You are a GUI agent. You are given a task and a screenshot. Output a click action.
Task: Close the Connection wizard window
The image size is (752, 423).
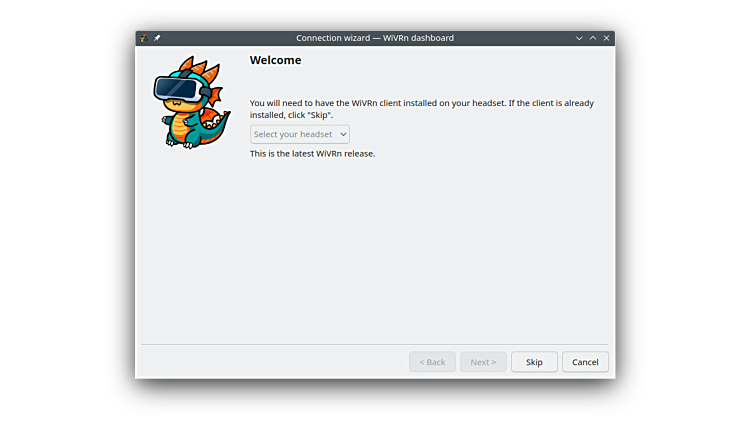(x=606, y=38)
